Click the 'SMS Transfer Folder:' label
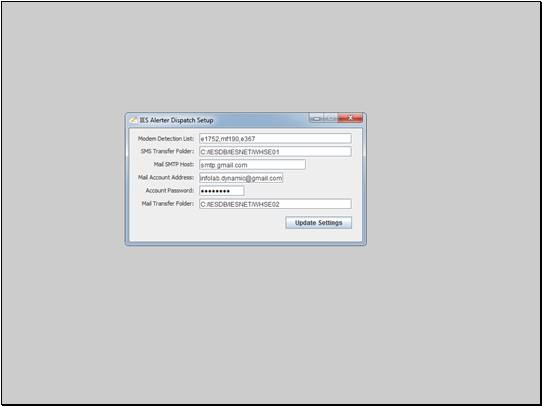This screenshot has width=542, height=406. 167,151
